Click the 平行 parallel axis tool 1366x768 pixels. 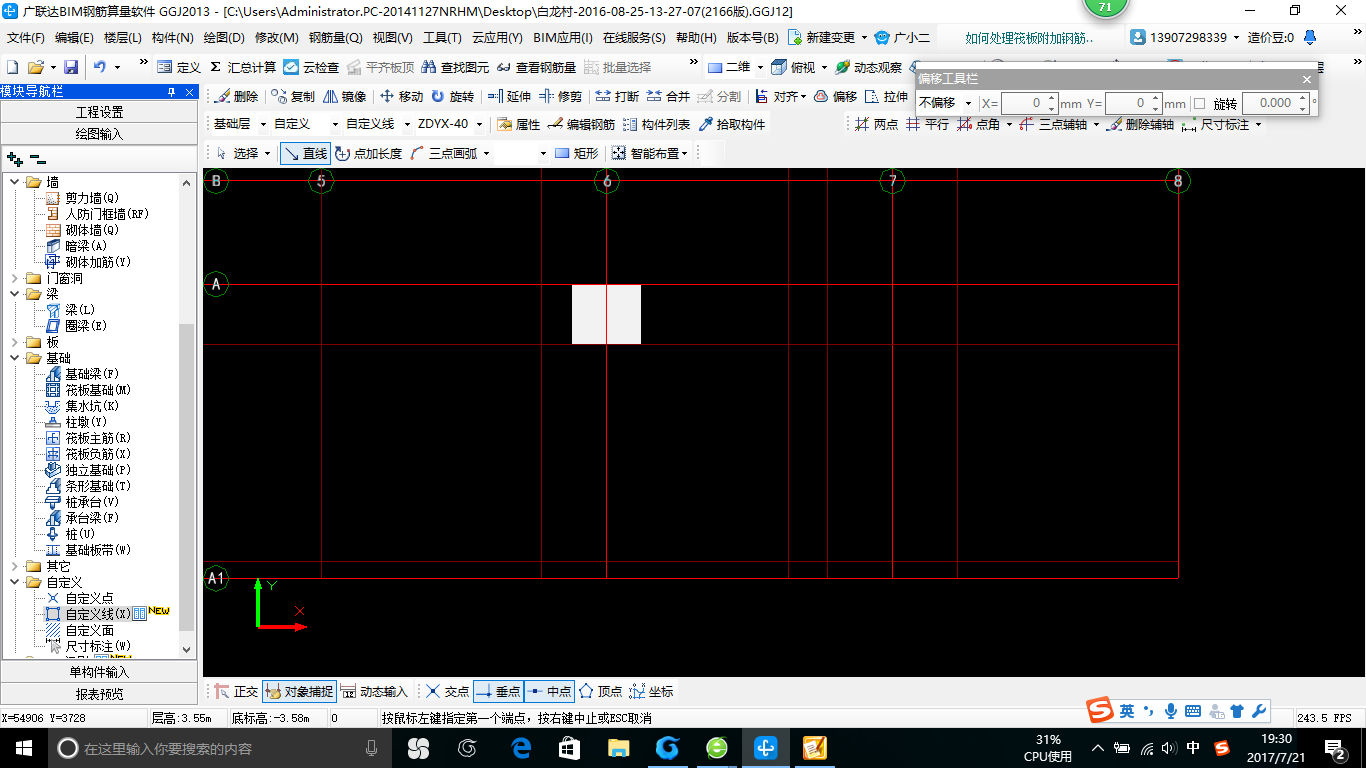click(927, 125)
